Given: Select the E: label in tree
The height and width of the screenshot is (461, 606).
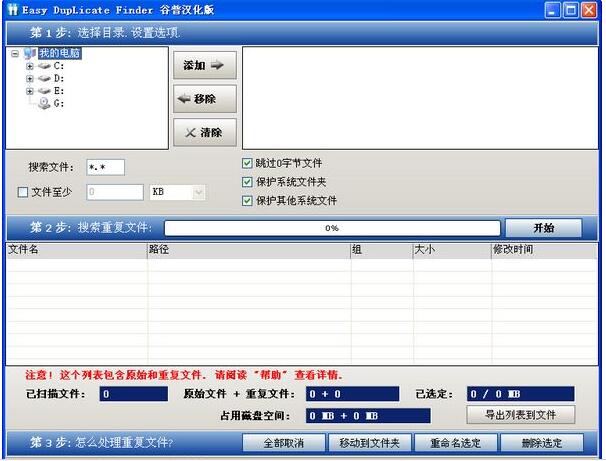Looking at the screenshot, I should (x=59, y=91).
